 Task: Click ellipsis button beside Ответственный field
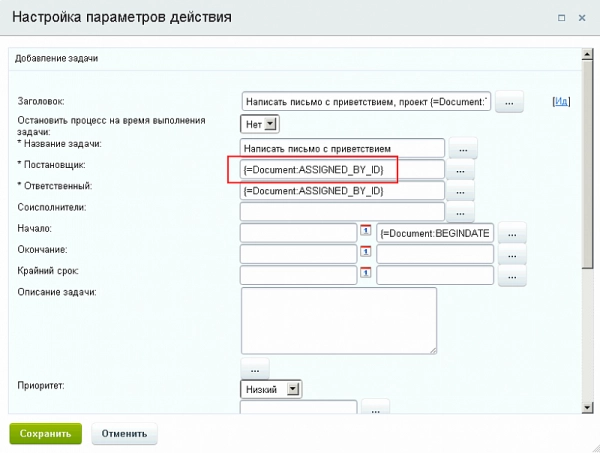click(459, 191)
